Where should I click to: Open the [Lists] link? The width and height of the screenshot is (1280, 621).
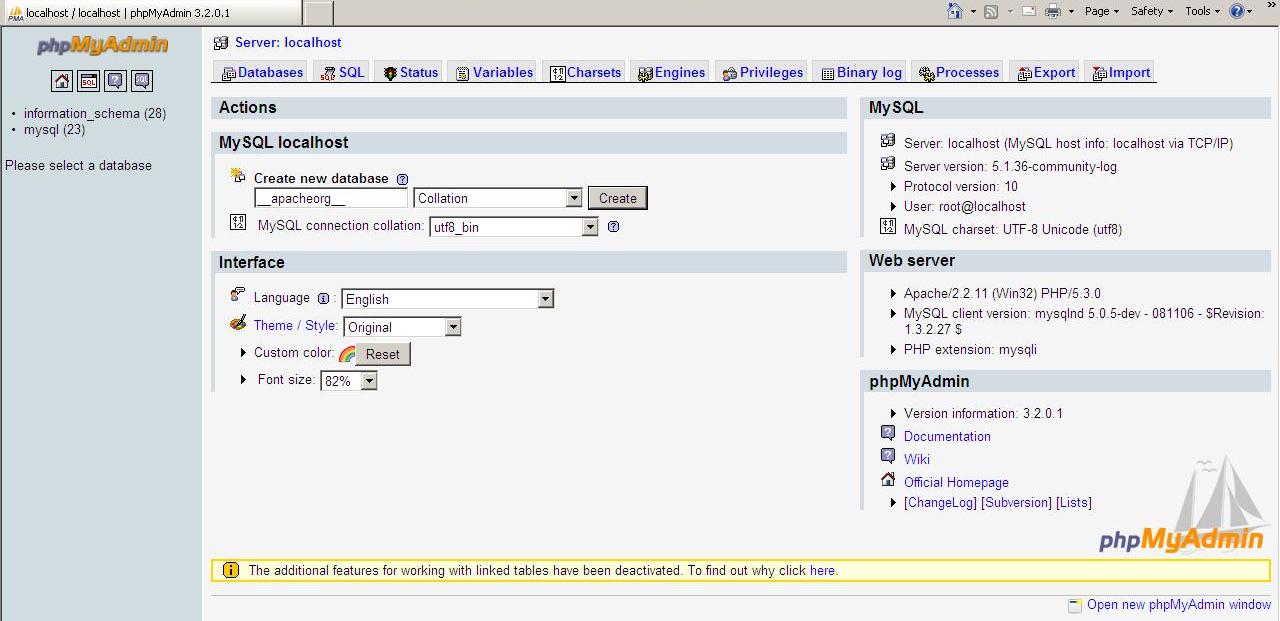[x=1074, y=502]
